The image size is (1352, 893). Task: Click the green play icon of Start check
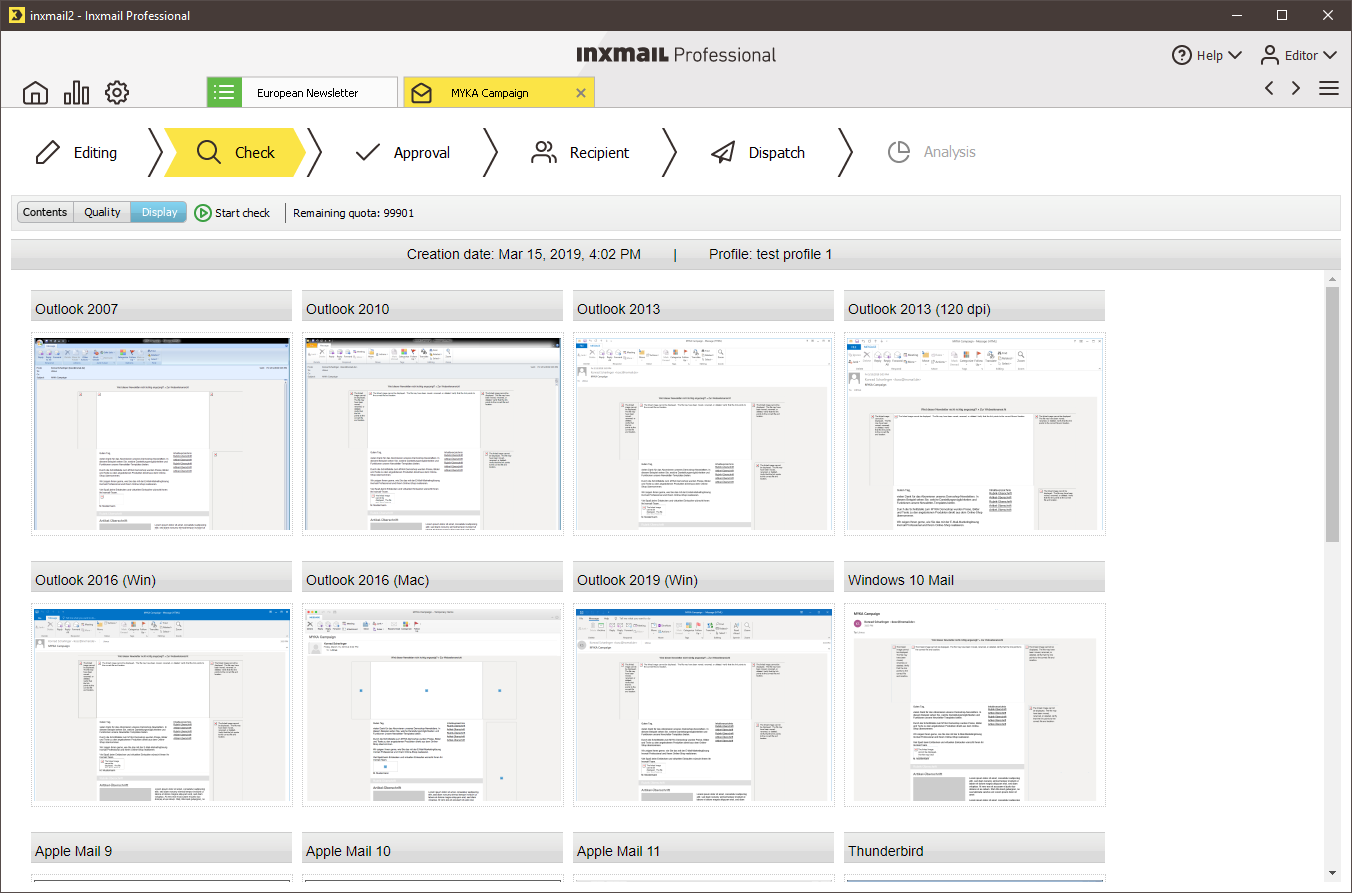[203, 212]
